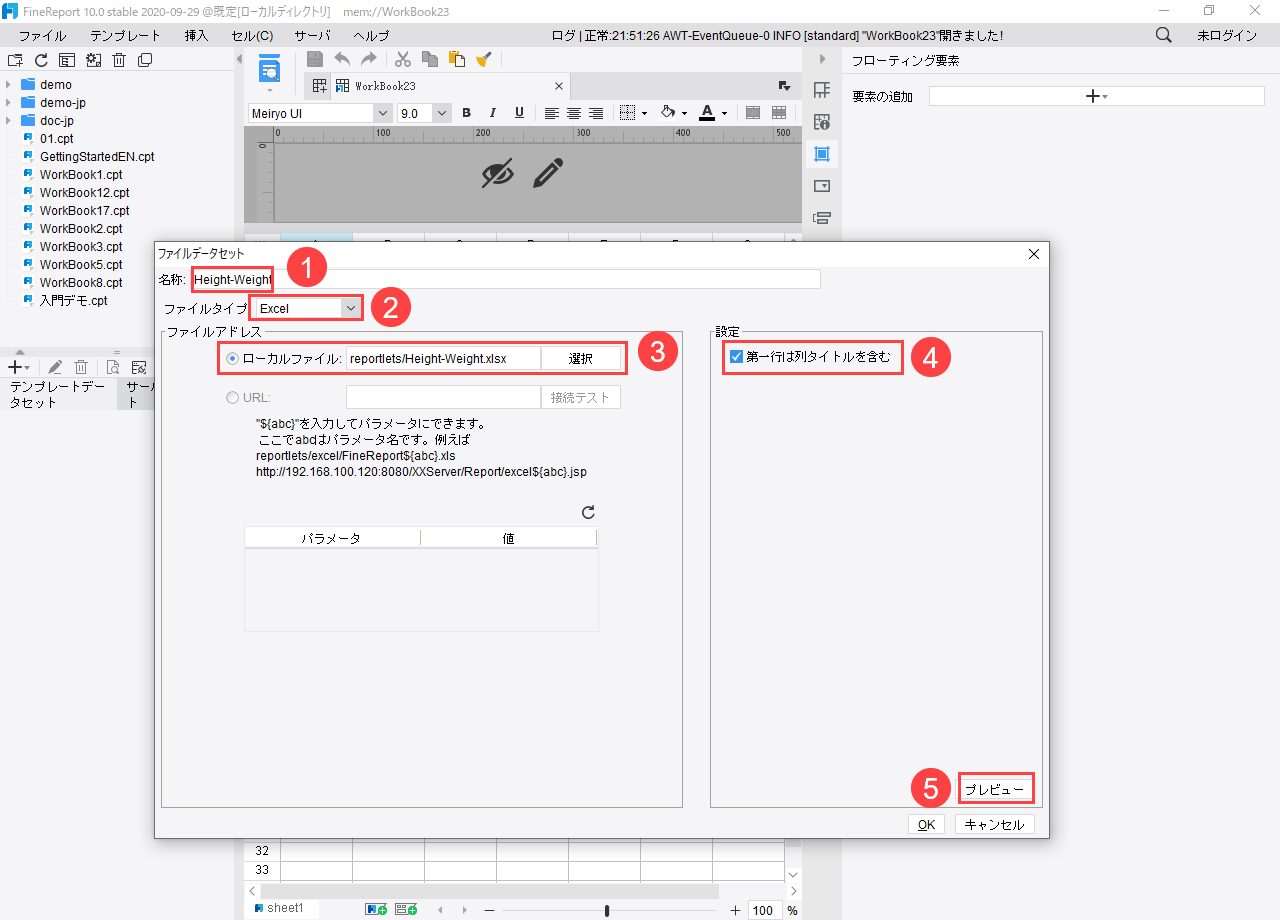Open the セル(C) menu
Viewport: 1280px width, 920px height.
tap(252, 35)
